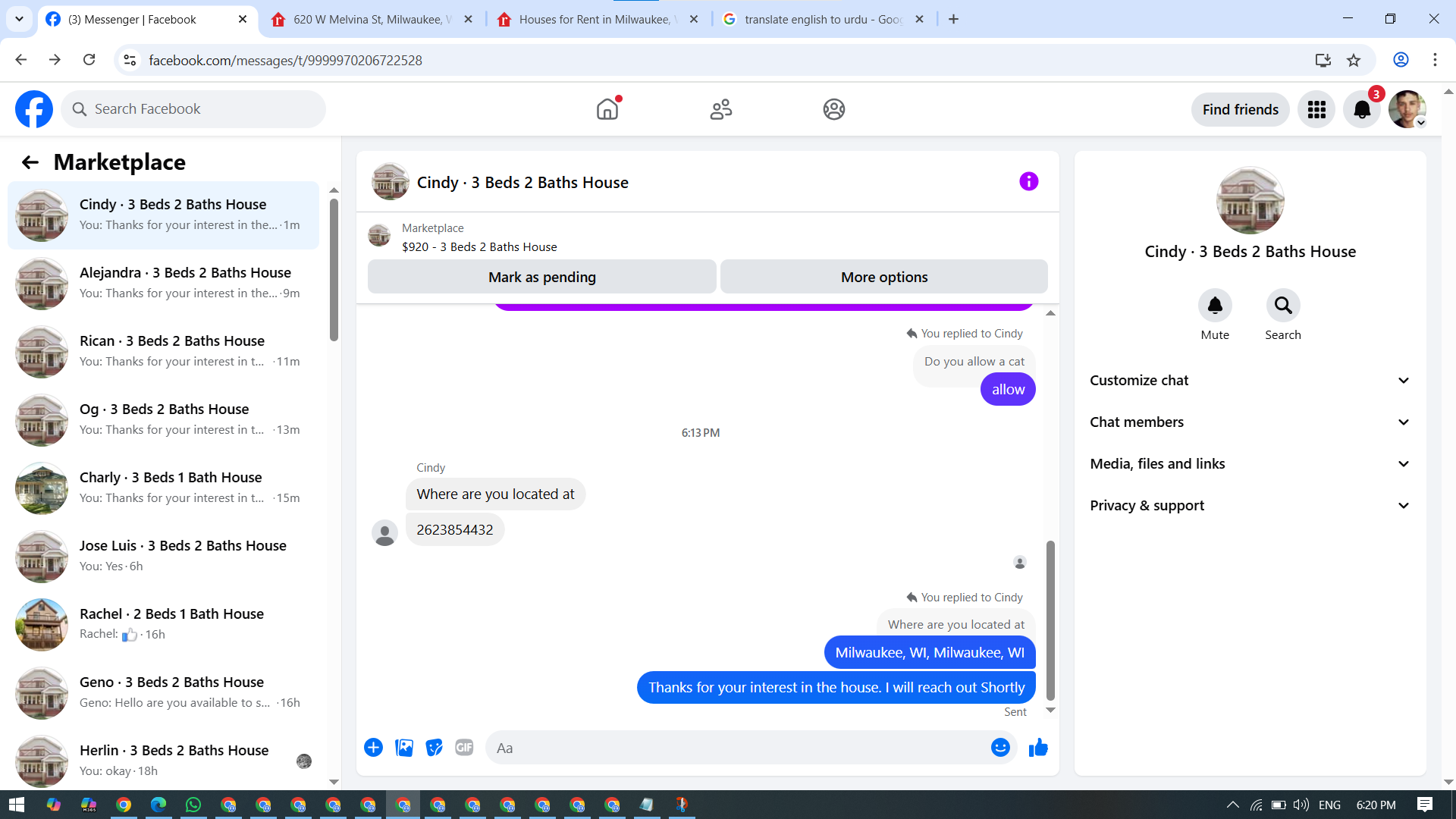Open the account profile picture menu

(x=1407, y=110)
